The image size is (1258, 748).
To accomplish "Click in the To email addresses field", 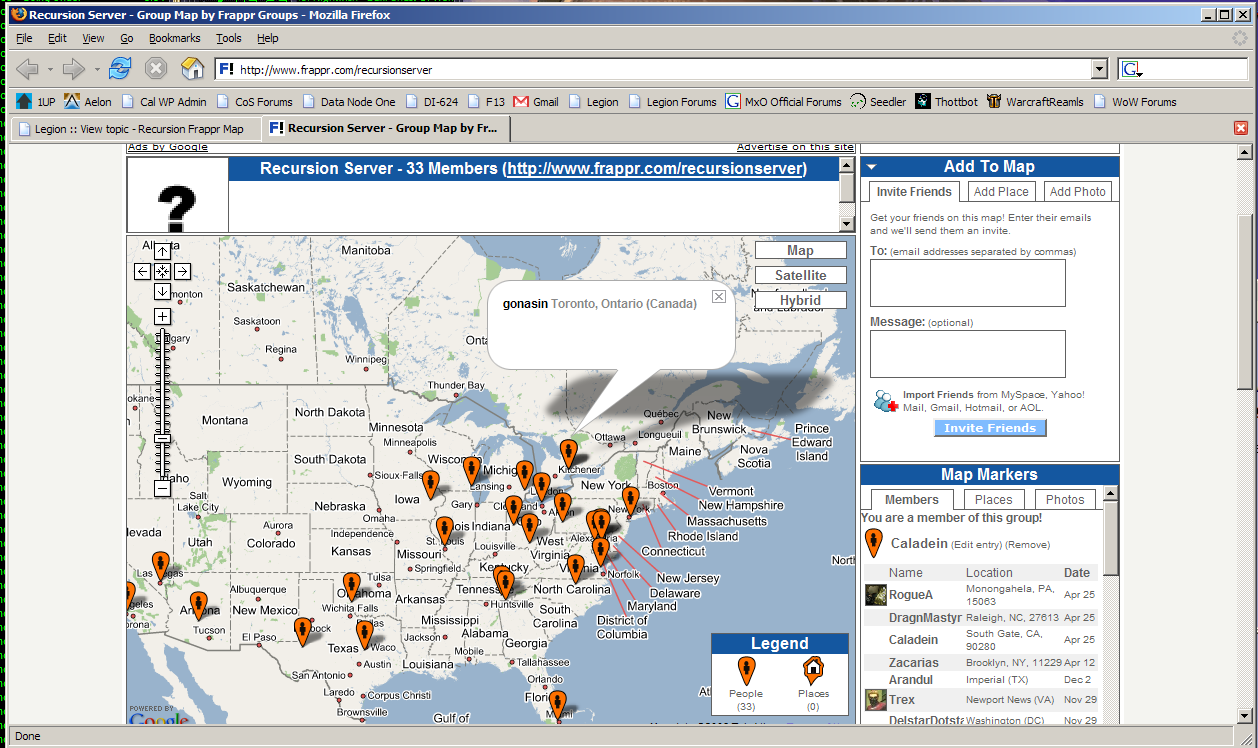I will point(968,283).
